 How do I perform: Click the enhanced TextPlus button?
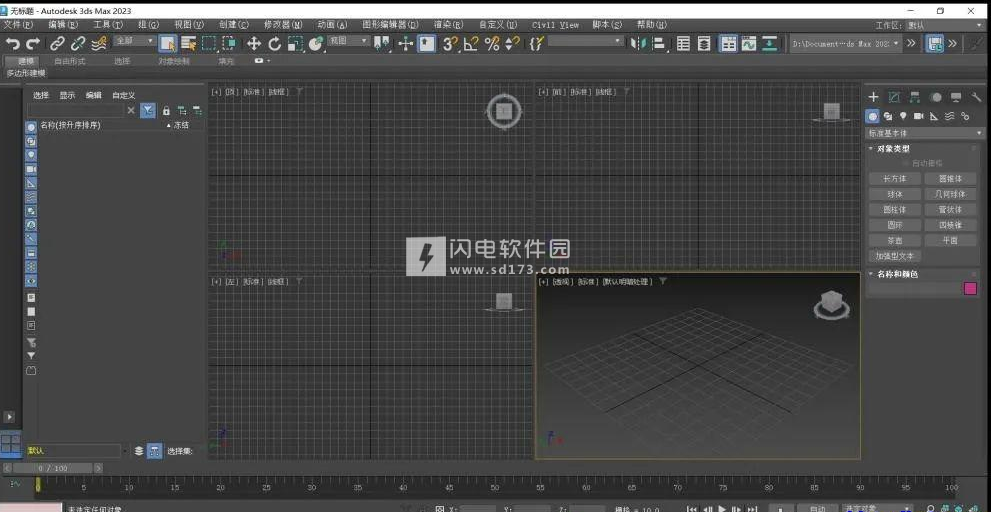click(894, 256)
